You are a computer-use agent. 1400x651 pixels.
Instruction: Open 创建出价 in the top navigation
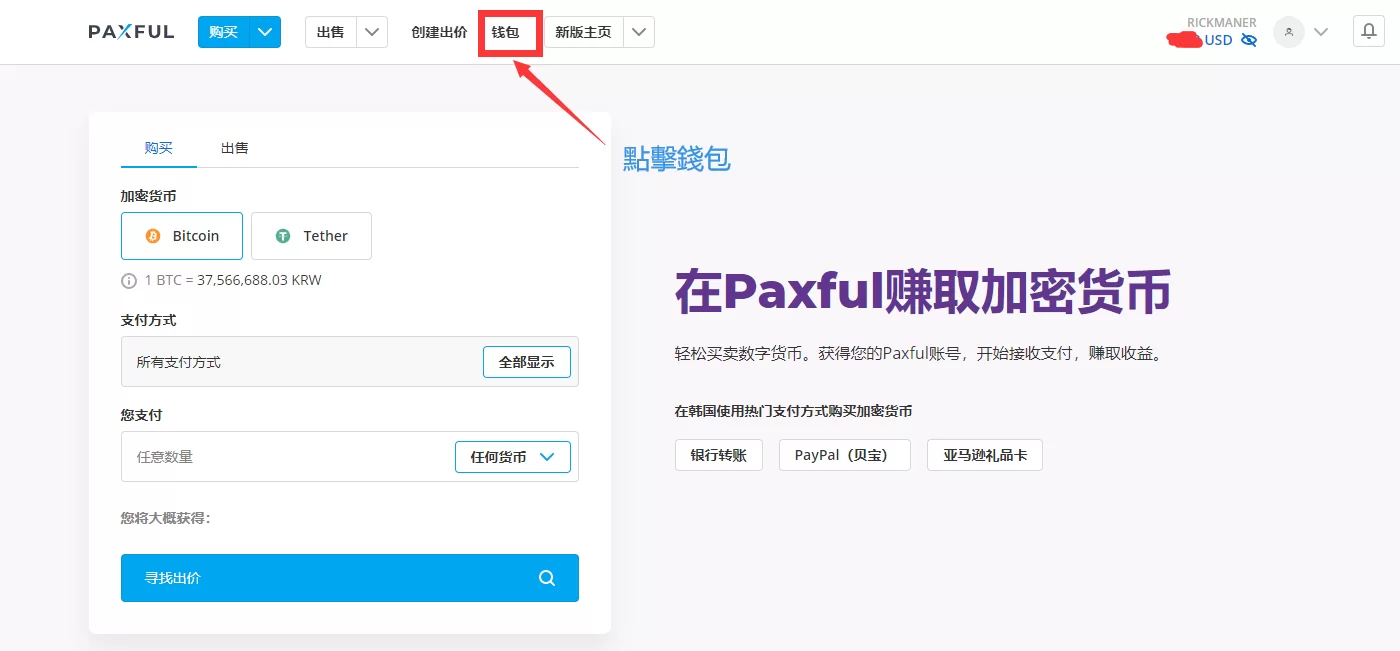click(x=439, y=32)
